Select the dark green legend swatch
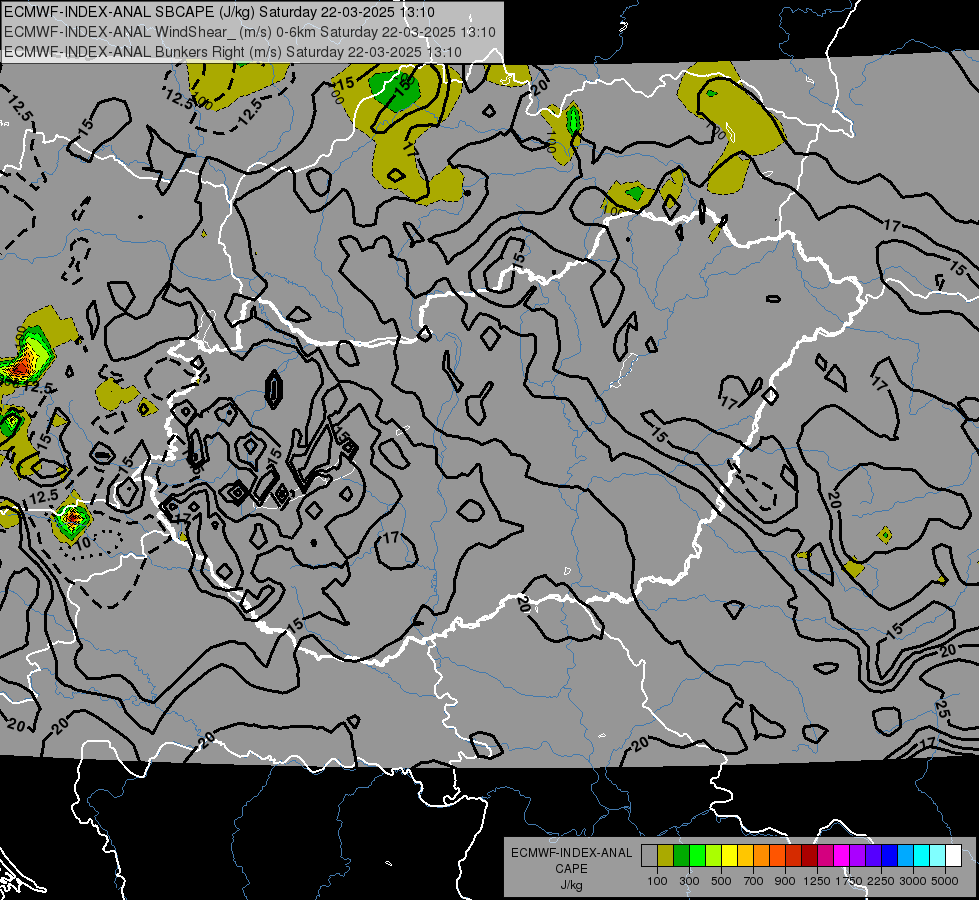Viewport: 979px width, 900px height. tap(681, 856)
